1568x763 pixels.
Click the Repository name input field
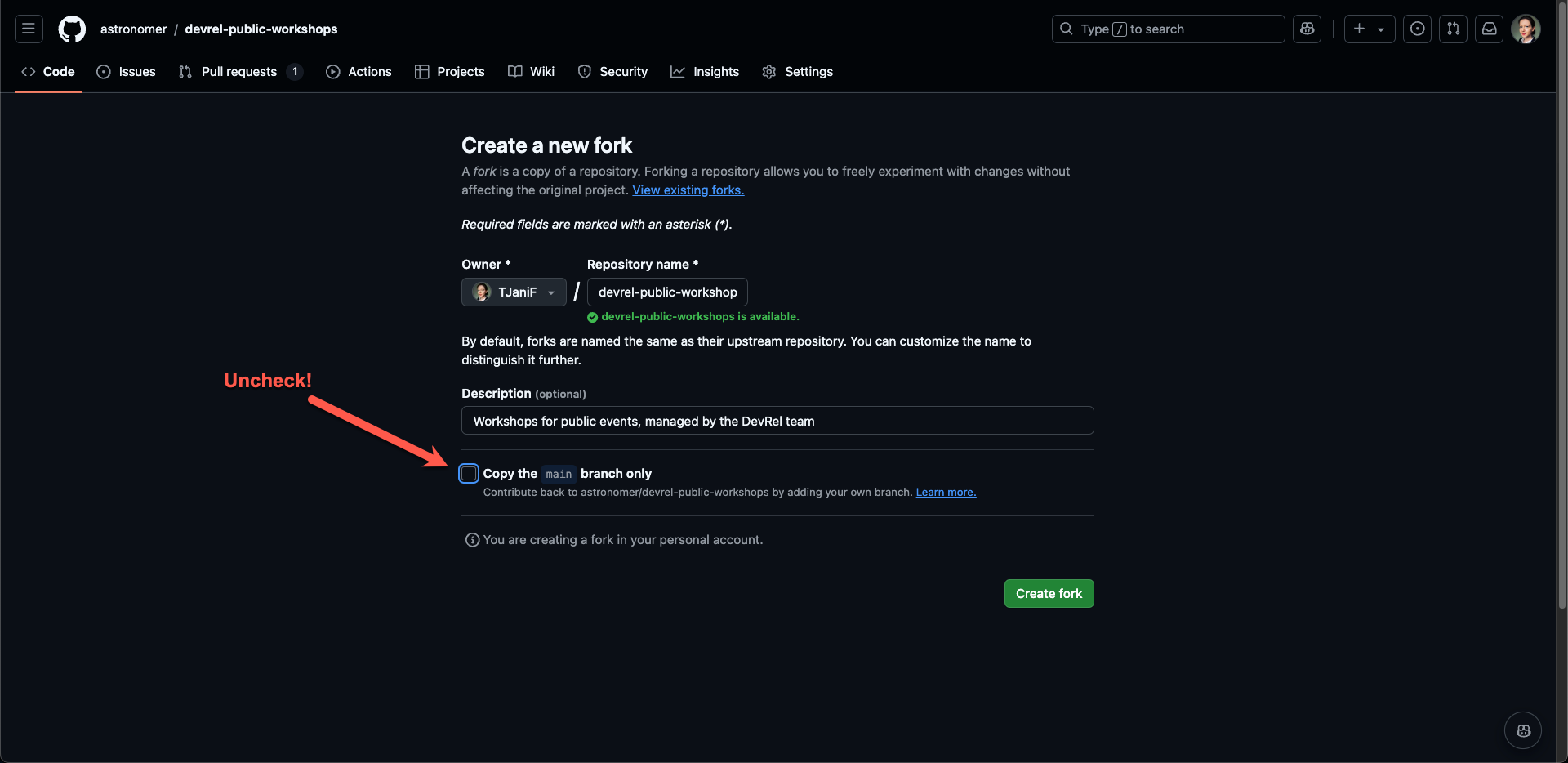(x=666, y=292)
